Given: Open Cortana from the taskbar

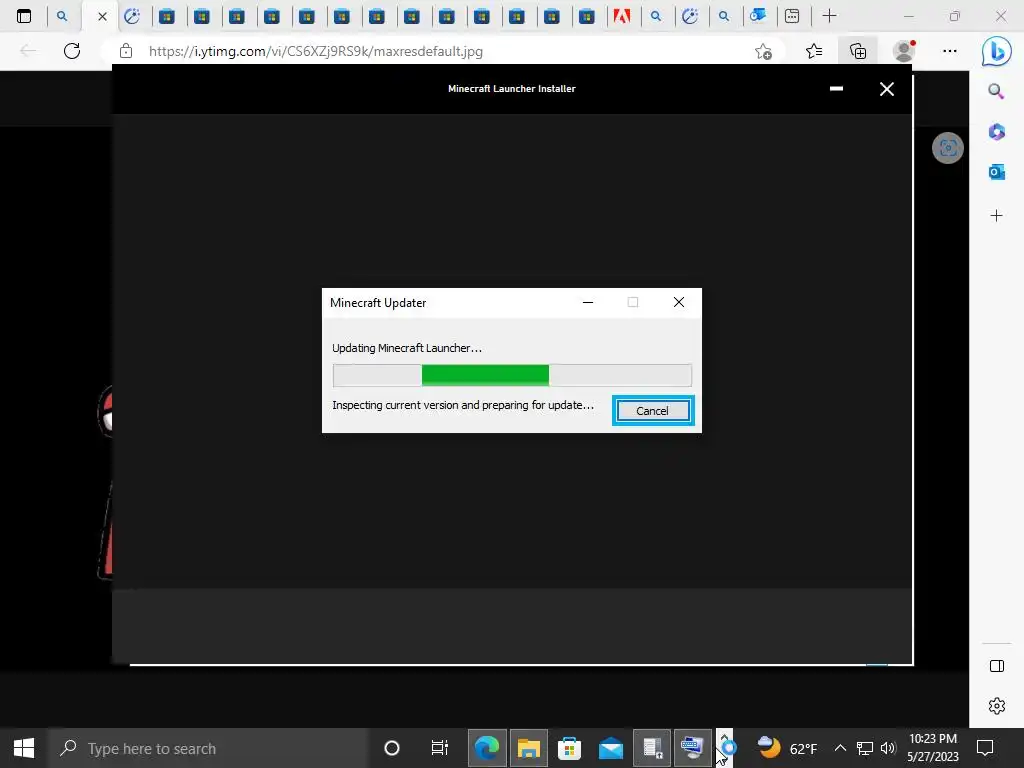Looking at the screenshot, I should [x=392, y=748].
